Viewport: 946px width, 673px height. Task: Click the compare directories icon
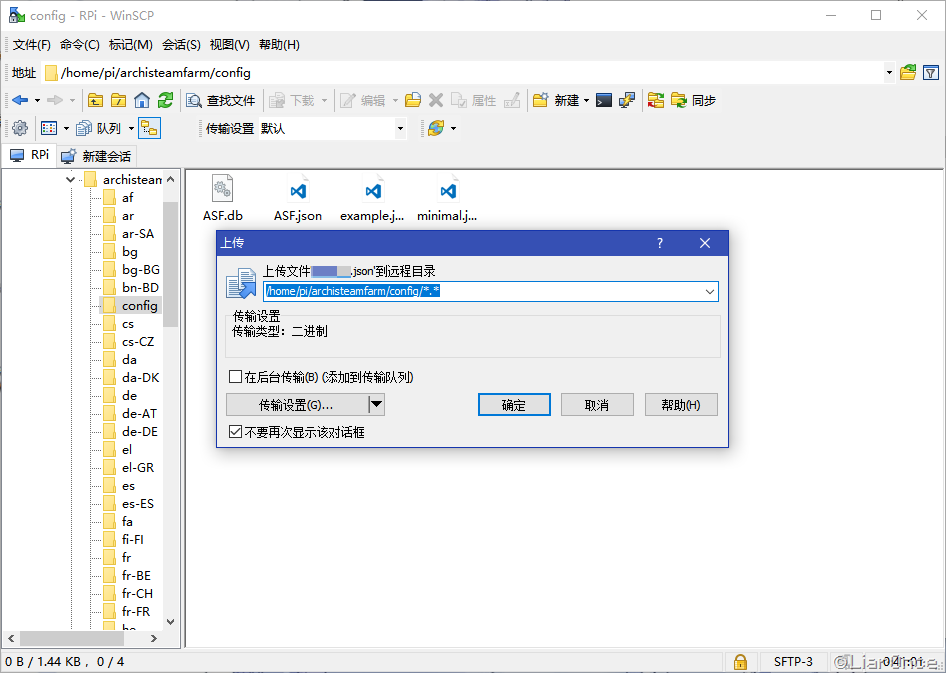pyautogui.click(x=656, y=100)
